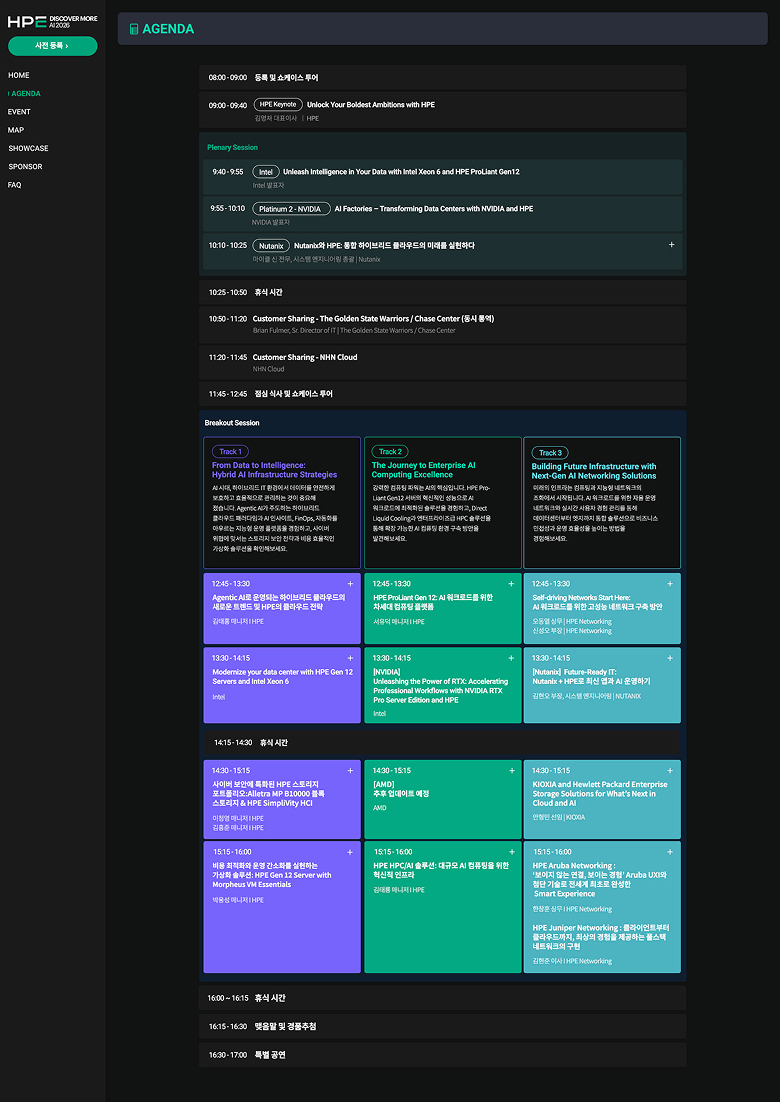Expand the KIOXIA storage solutions session
The width and height of the screenshot is (780, 1102).
tap(670, 770)
